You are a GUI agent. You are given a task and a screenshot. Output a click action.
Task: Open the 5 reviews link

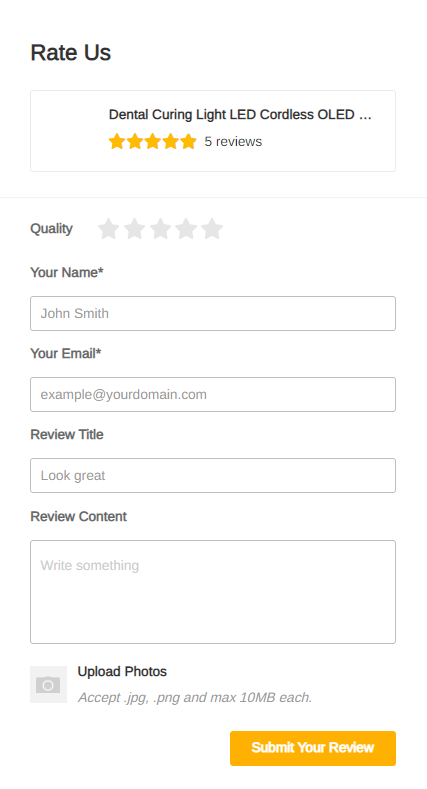(233, 141)
